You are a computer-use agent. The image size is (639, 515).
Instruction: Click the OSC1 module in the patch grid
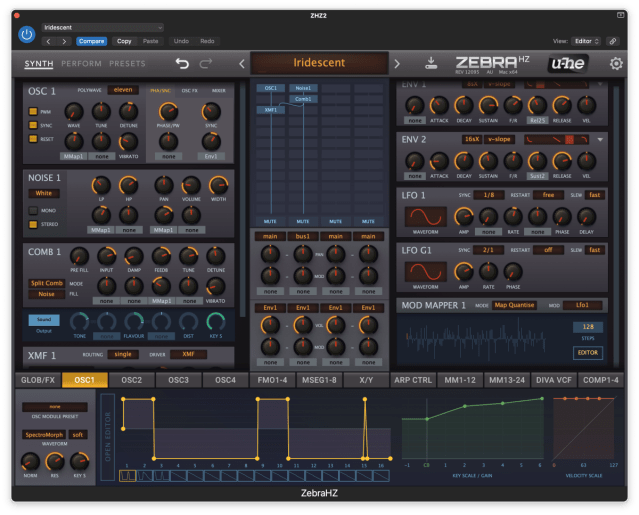point(271,88)
